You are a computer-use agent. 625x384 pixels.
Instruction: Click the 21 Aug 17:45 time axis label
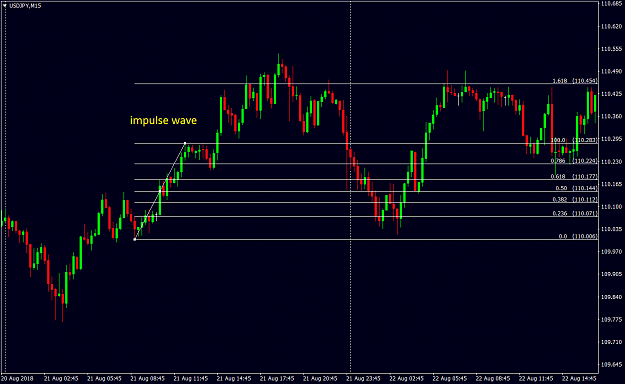[277, 378]
